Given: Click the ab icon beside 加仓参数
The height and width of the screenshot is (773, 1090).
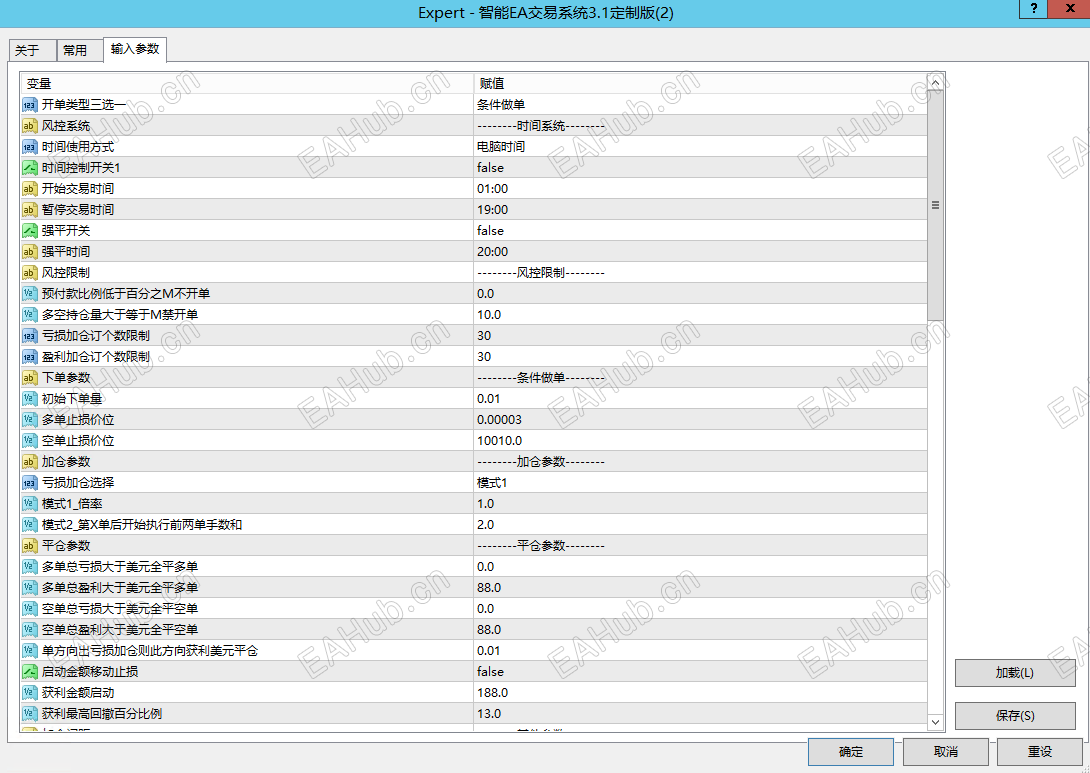Looking at the screenshot, I should (27, 461).
